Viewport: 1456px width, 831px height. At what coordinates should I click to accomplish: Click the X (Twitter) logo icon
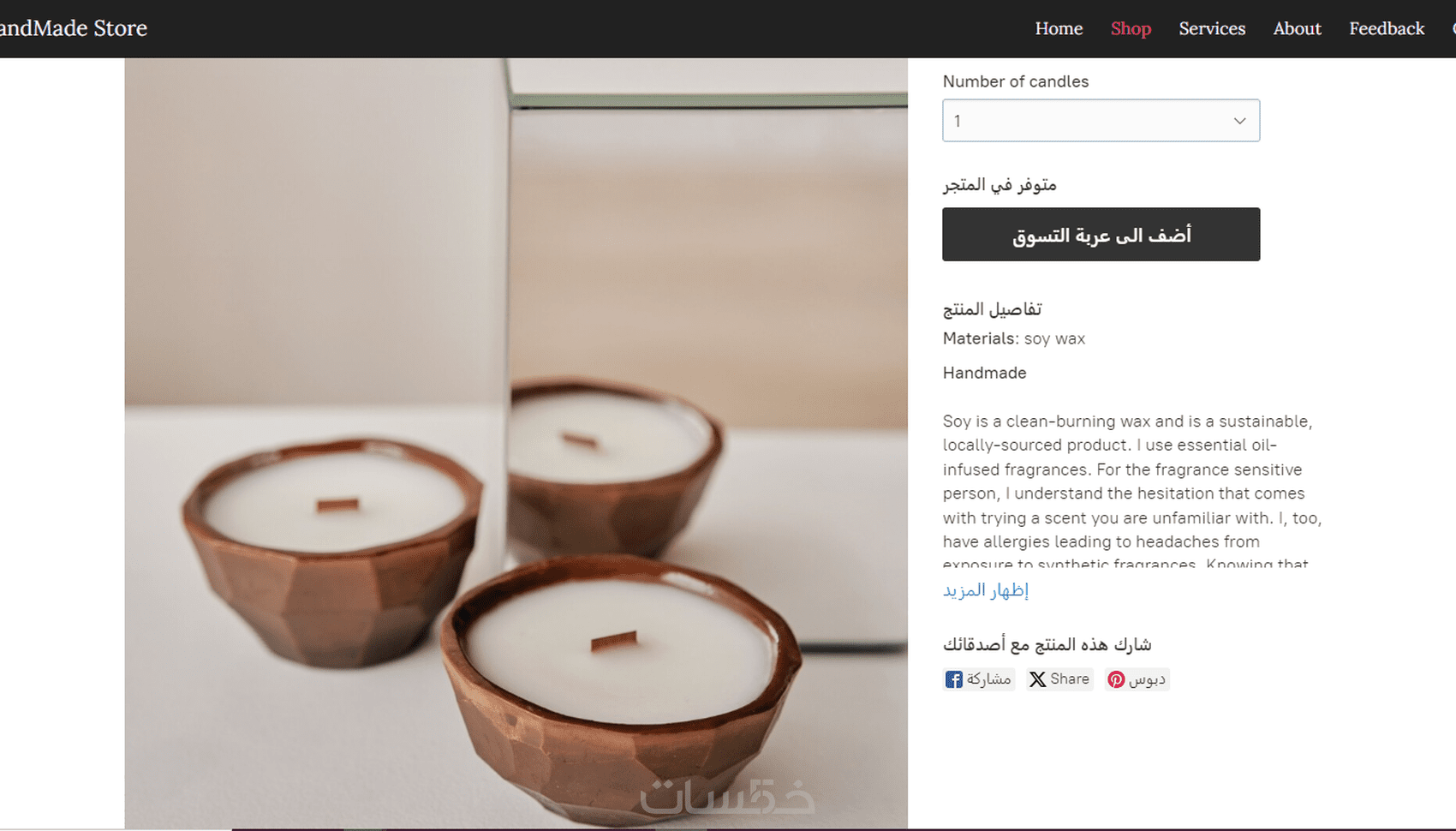1037,679
